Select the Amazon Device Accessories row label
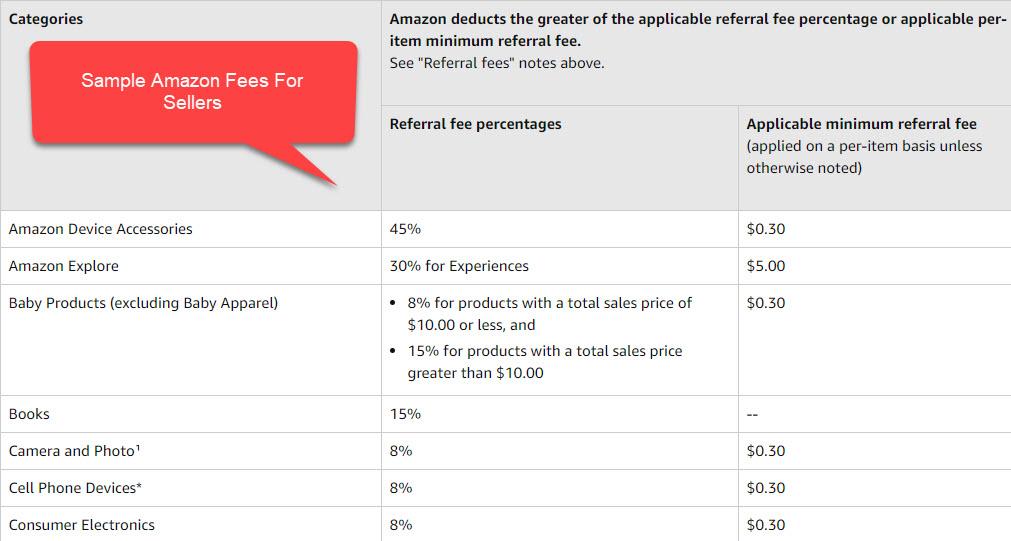The width and height of the screenshot is (1011, 541). pyautogui.click(x=100, y=229)
